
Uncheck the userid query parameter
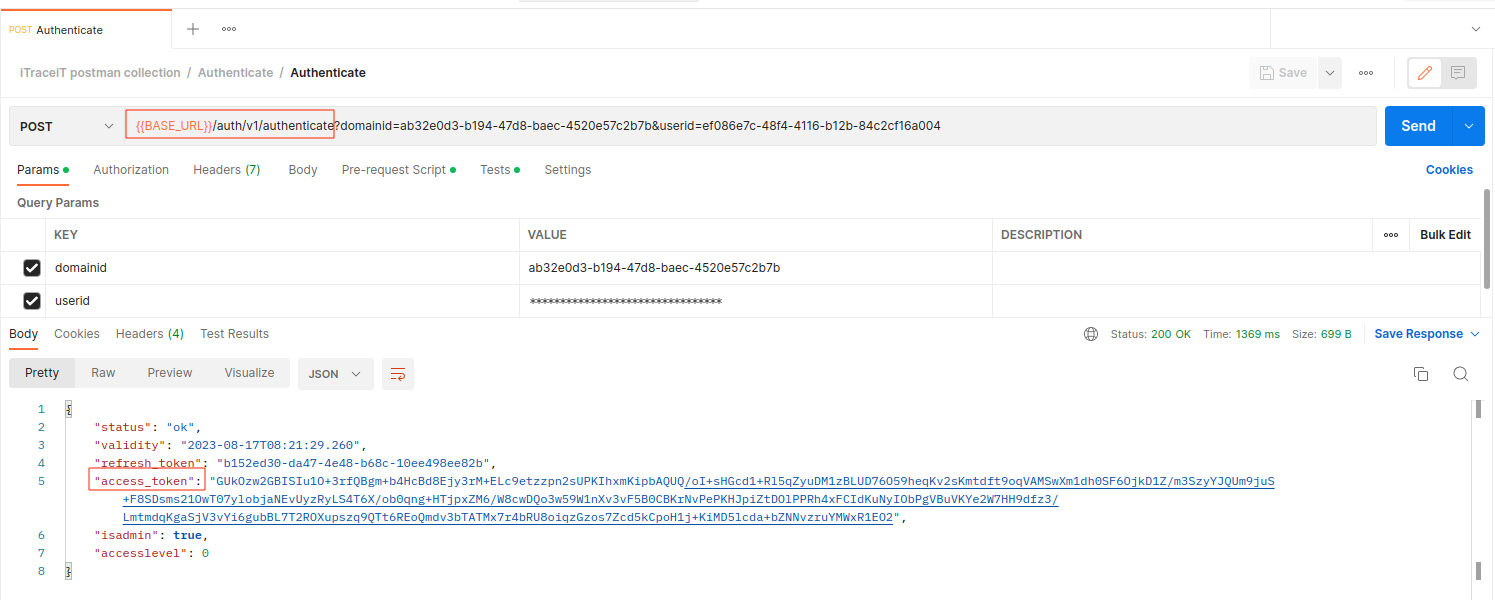pyautogui.click(x=32, y=301)
